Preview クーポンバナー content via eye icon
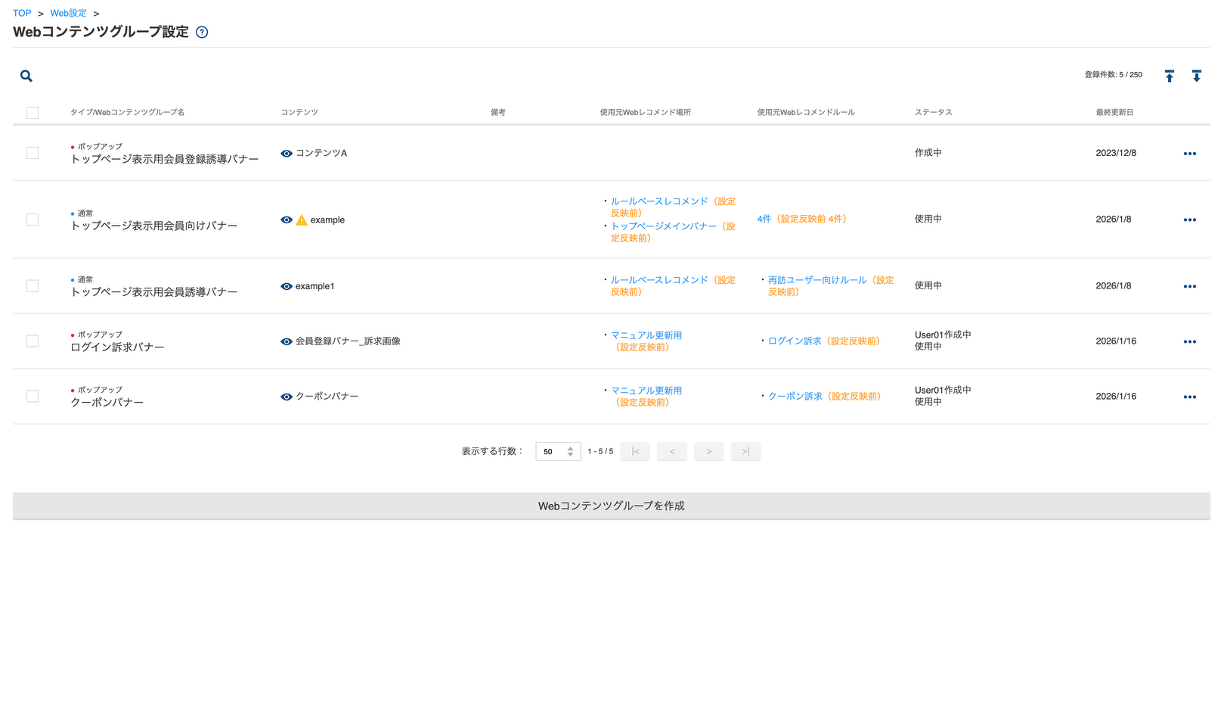Viewport: 1224px width, 704px height. [287, 396]
